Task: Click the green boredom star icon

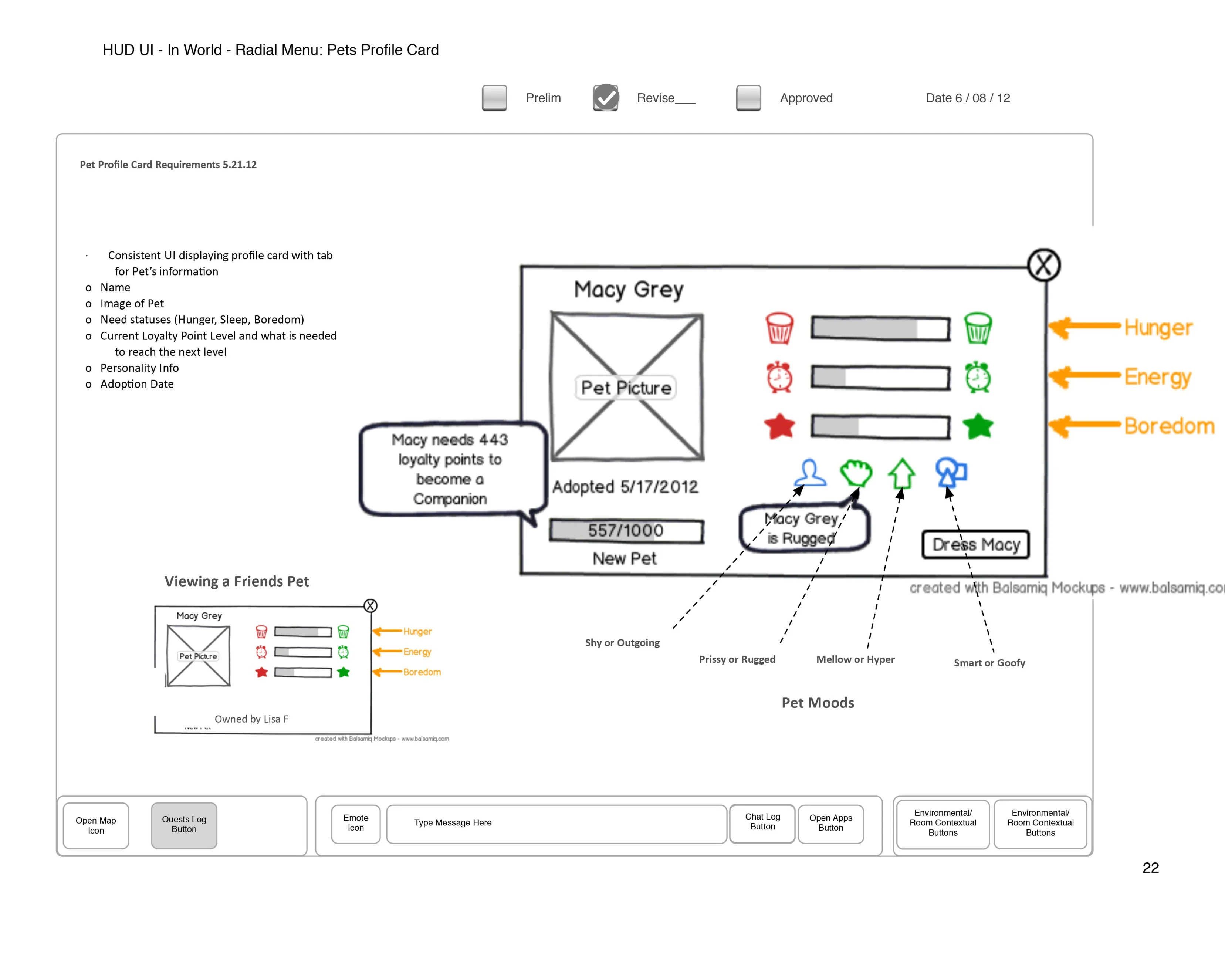Action: tap(978, 426)
